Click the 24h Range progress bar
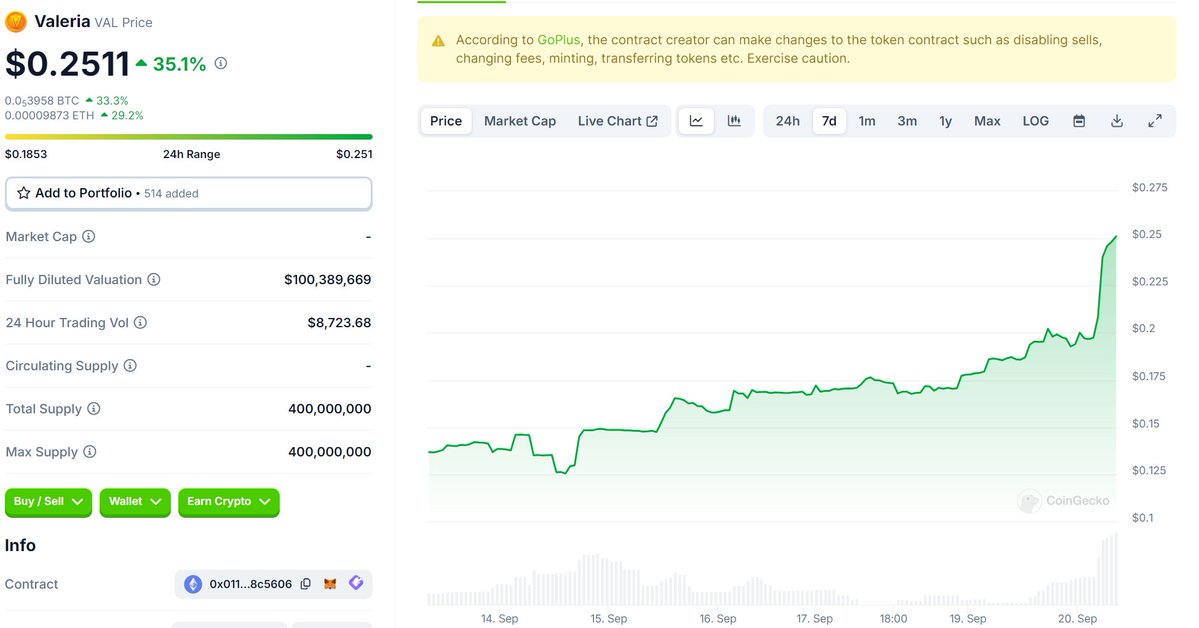The width and height of the screenshot is (1199, 628). [x=189, y=137]
